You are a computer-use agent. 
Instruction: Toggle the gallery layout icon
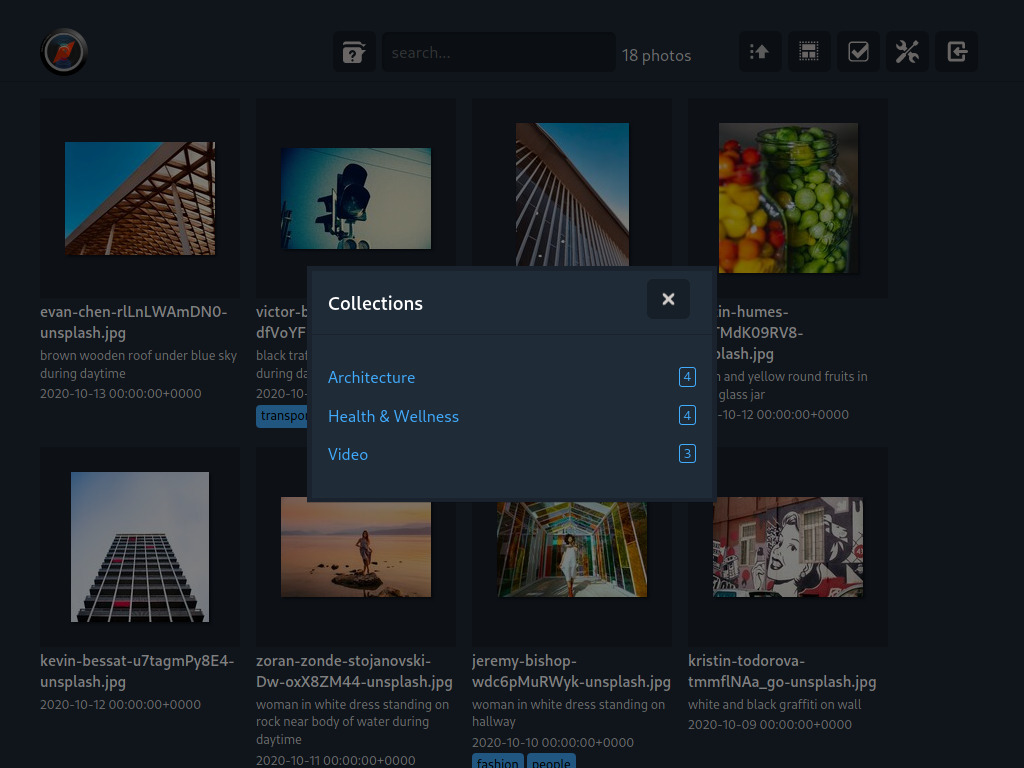pos(809,52)
